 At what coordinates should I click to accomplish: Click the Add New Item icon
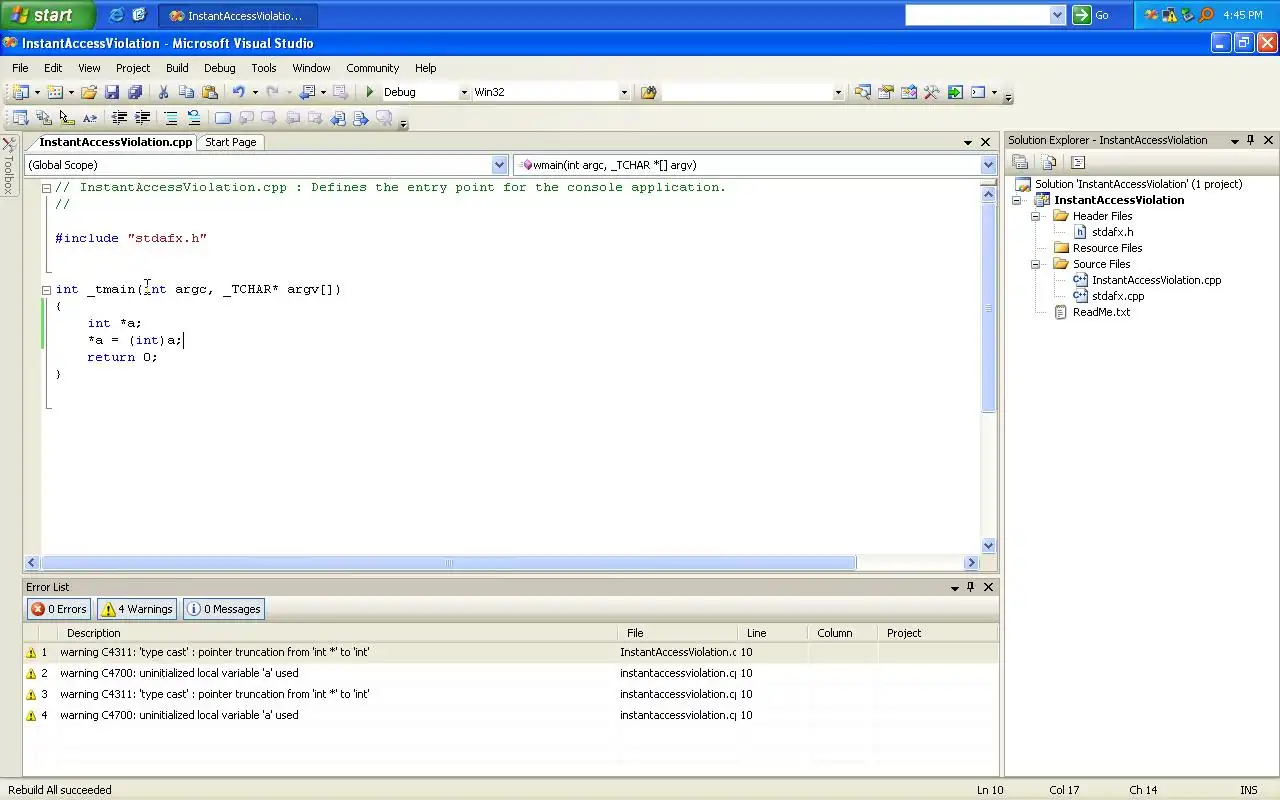(55, 92)
